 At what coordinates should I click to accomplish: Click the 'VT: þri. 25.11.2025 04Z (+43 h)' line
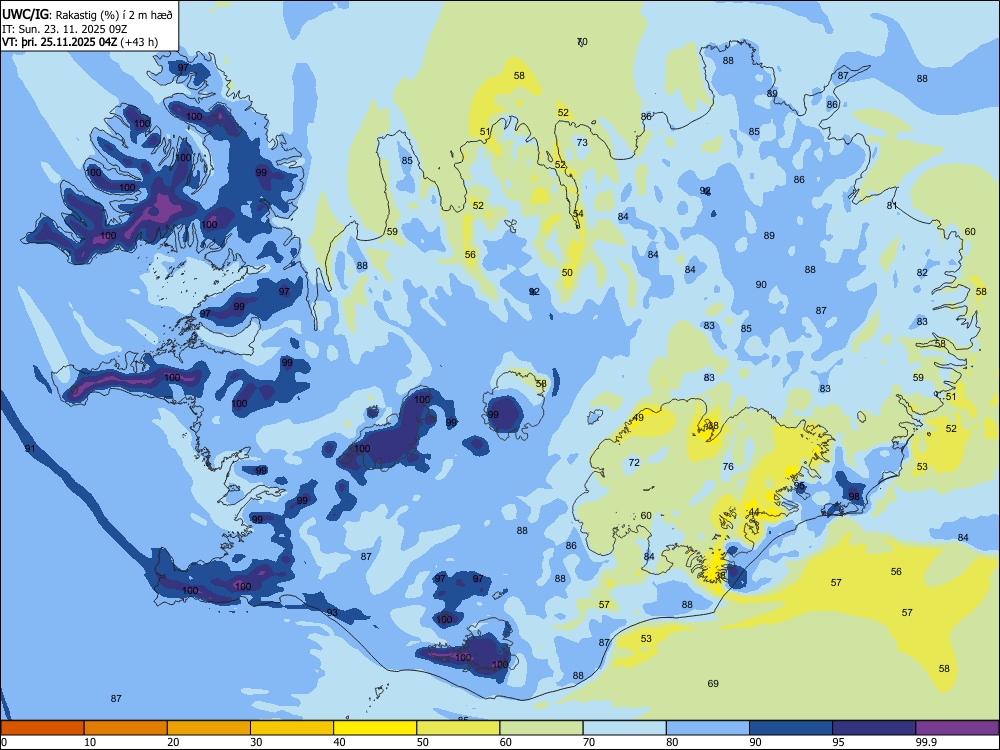(80, 42)
